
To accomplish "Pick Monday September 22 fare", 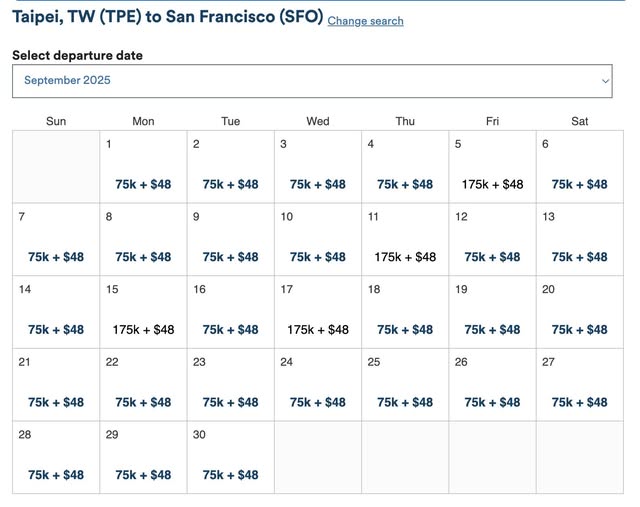I will (x=143, y=402).
